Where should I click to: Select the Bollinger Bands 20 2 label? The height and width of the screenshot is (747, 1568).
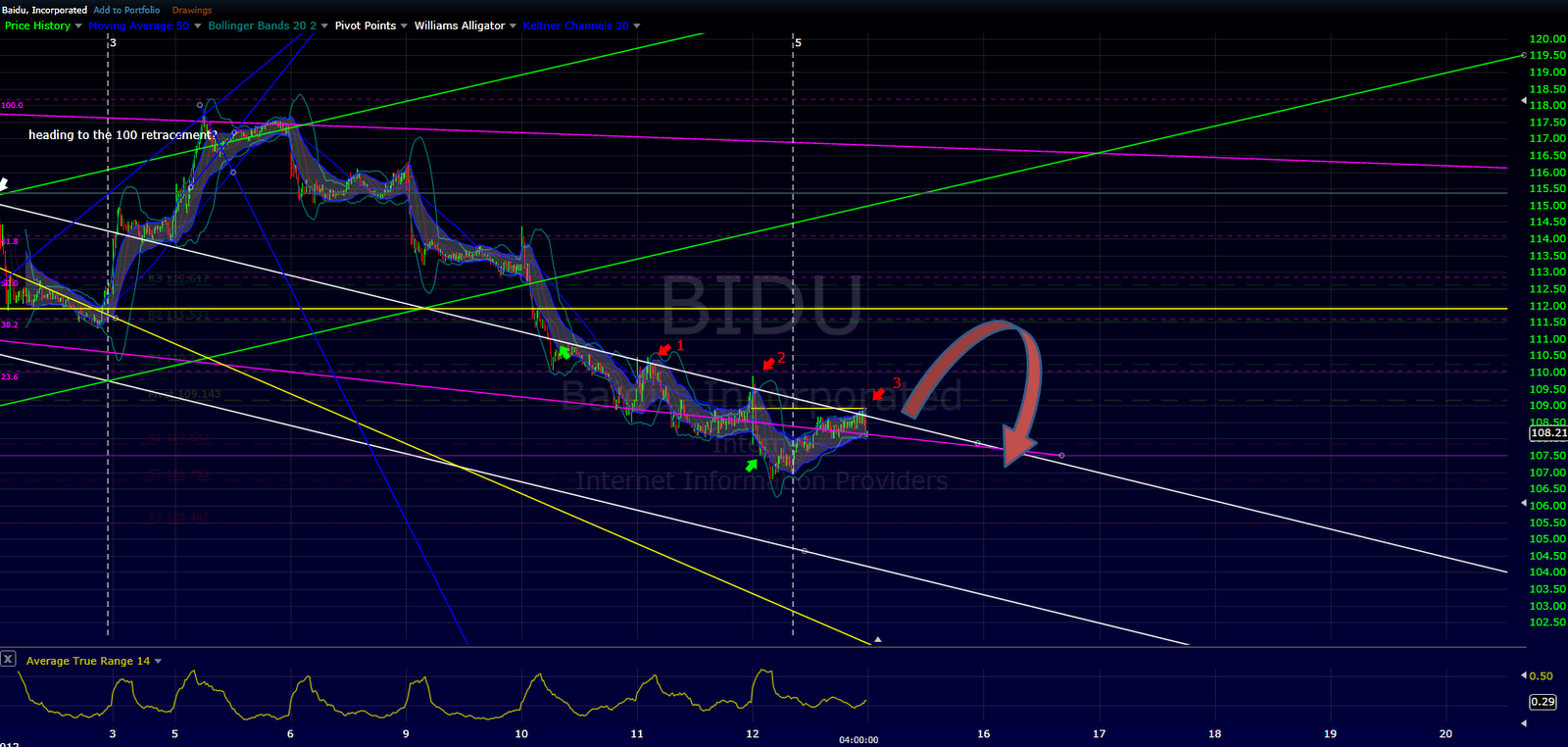coord(263,25)
